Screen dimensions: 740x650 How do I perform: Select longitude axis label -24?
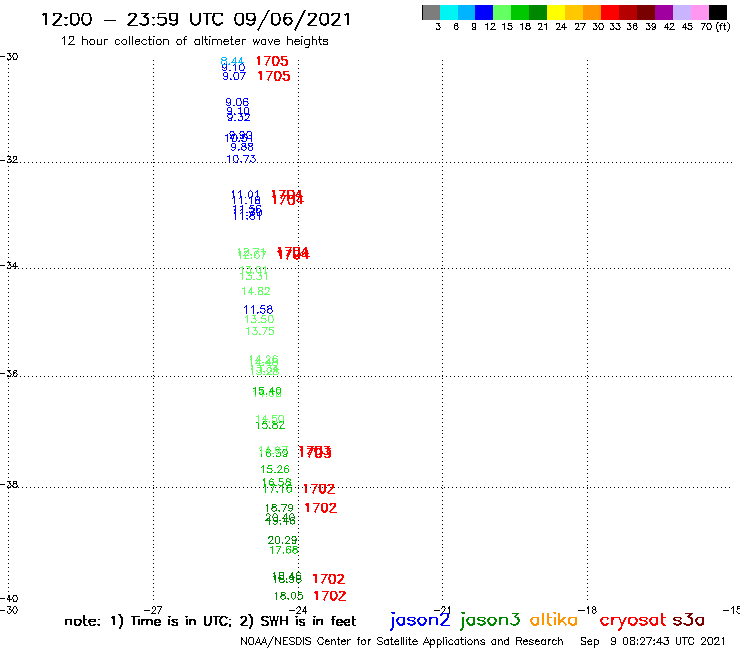coord(298,610)
